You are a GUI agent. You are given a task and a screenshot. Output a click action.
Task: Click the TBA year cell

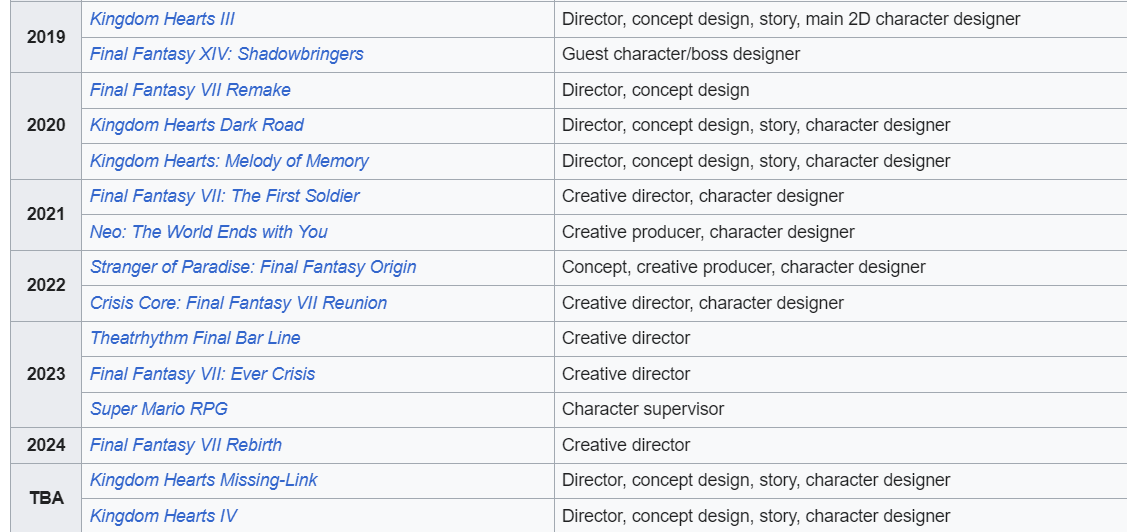click(x=46, y=497)
